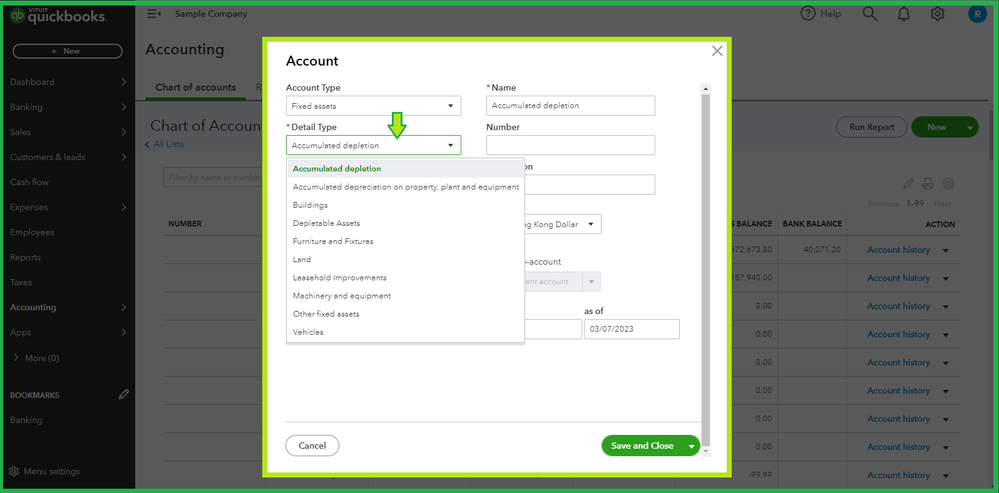Click the green New button
999x493 pixels.
(937, 127)
